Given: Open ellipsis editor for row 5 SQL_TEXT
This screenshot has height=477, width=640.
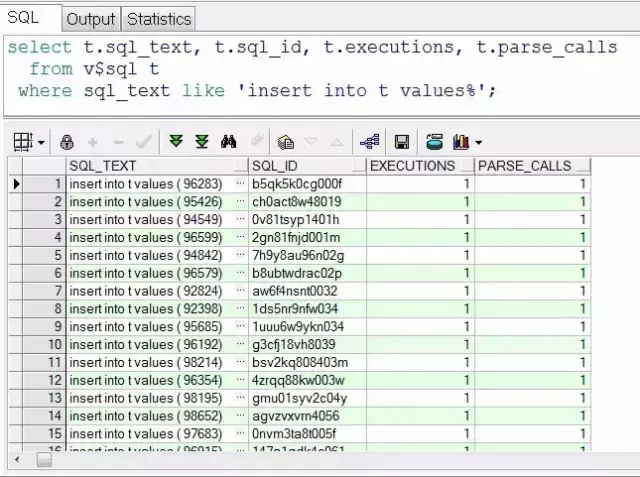Looking at the screenshot, I should click(240, 255).
